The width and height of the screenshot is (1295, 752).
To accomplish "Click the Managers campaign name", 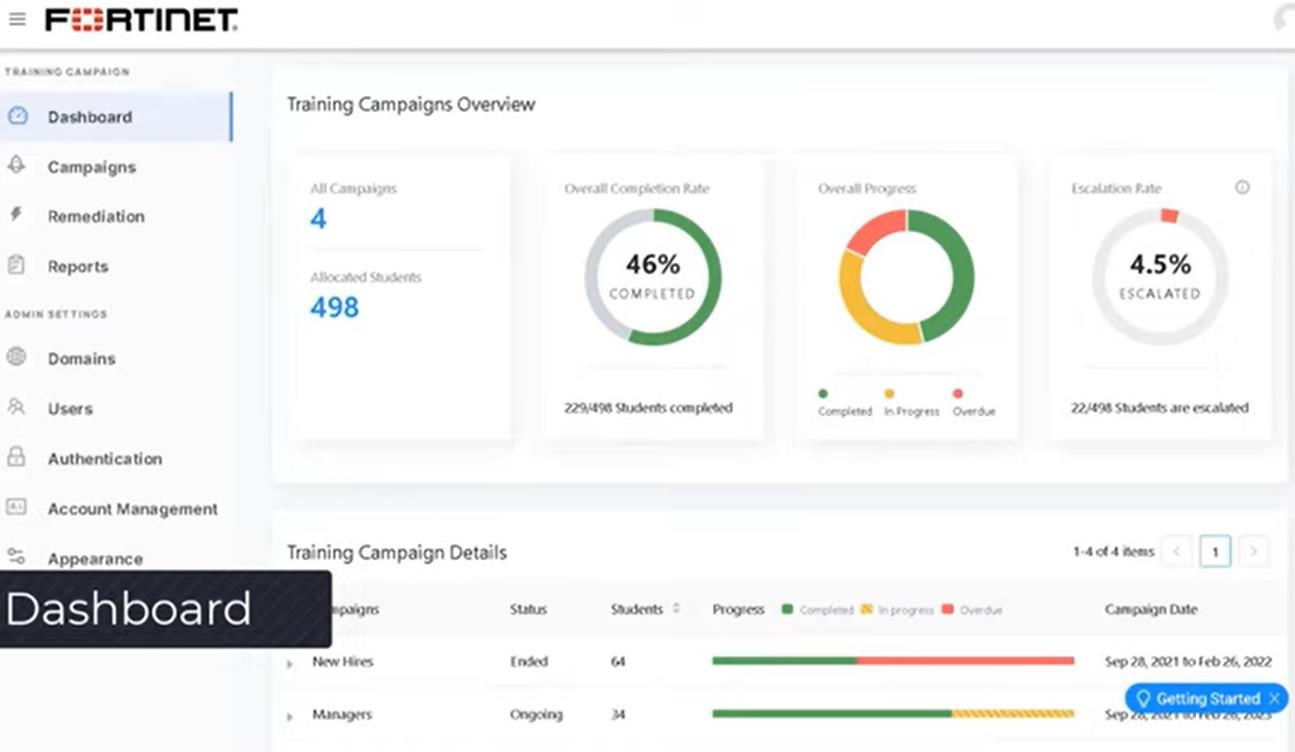I will [342, 715].
